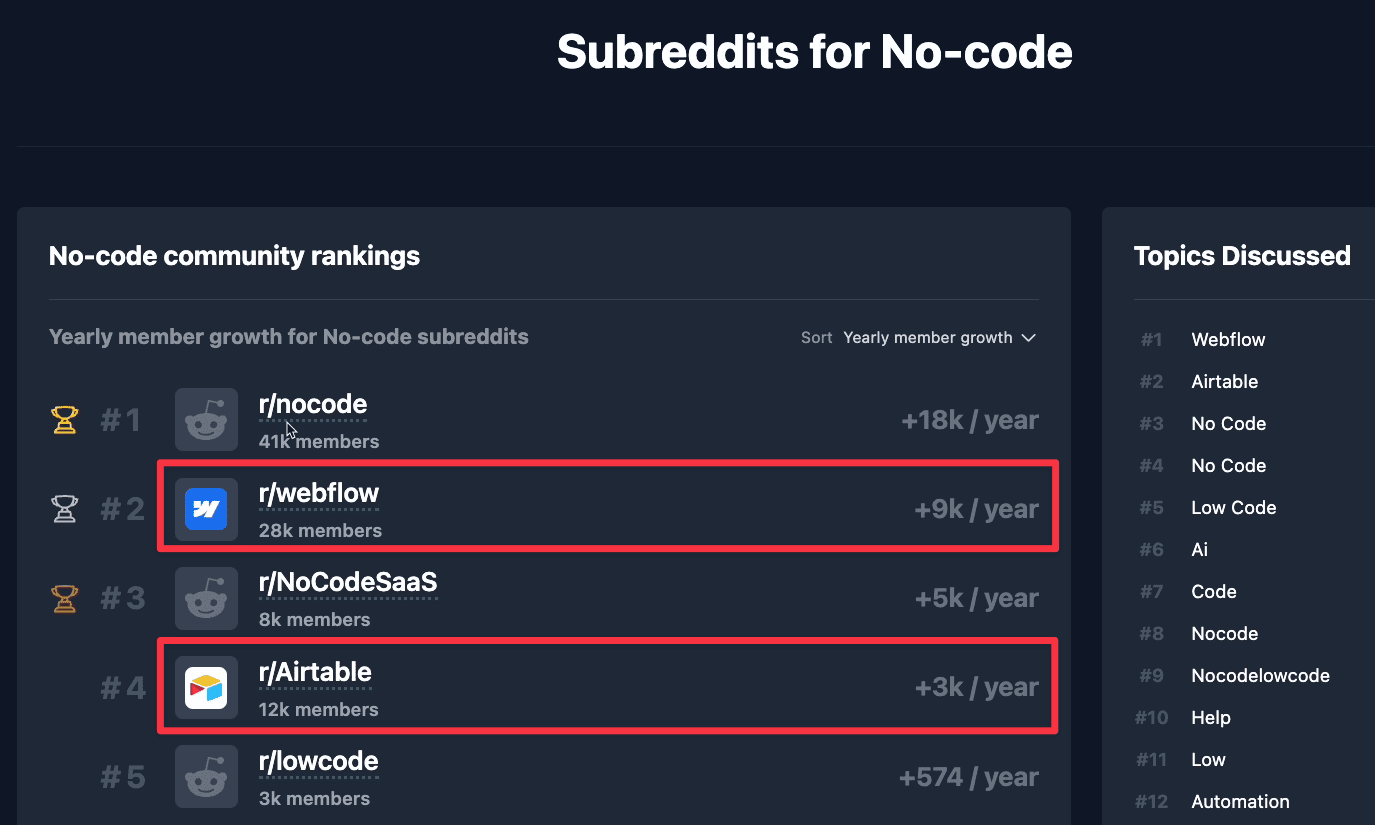Click the Webflow subreddit icon

point(206,509)
